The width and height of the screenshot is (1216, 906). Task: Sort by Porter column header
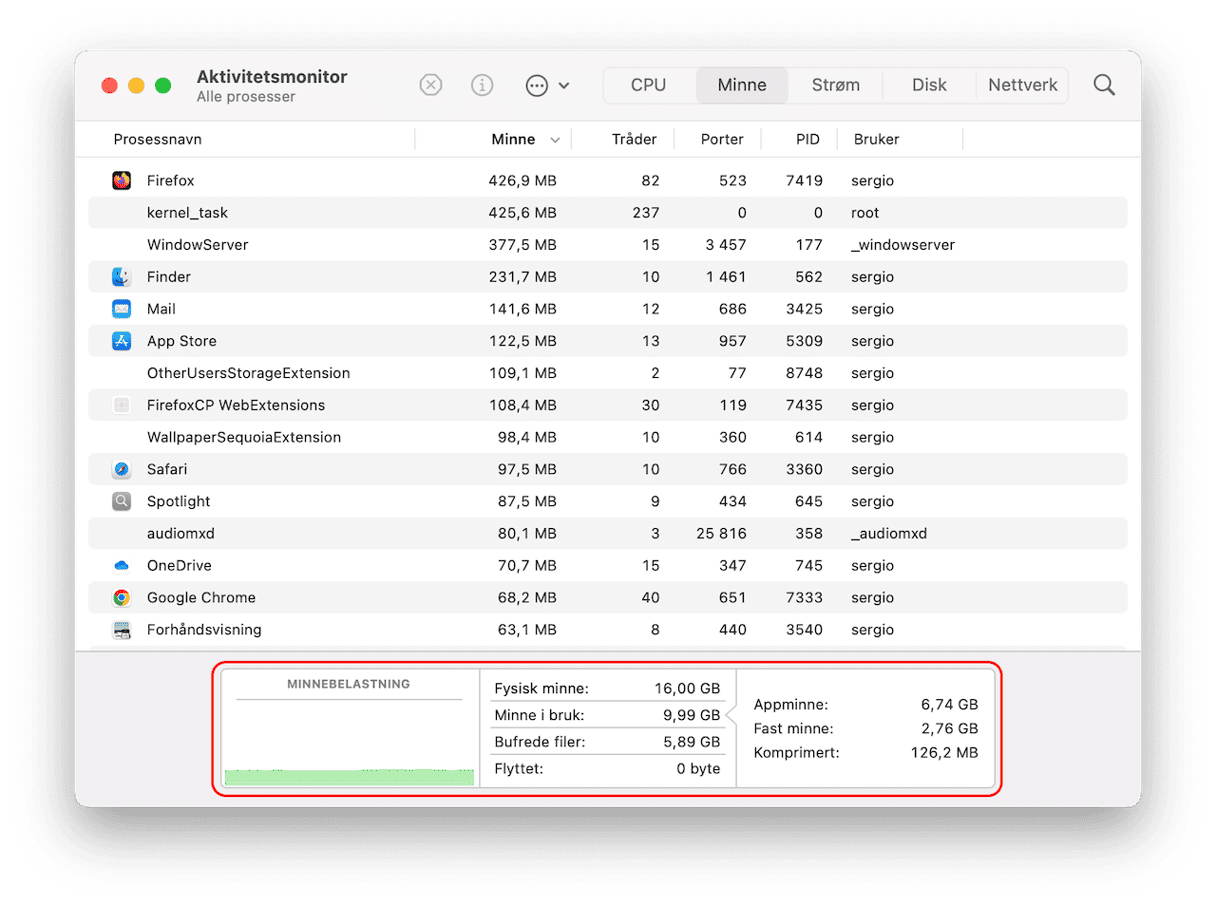(722, 139)
